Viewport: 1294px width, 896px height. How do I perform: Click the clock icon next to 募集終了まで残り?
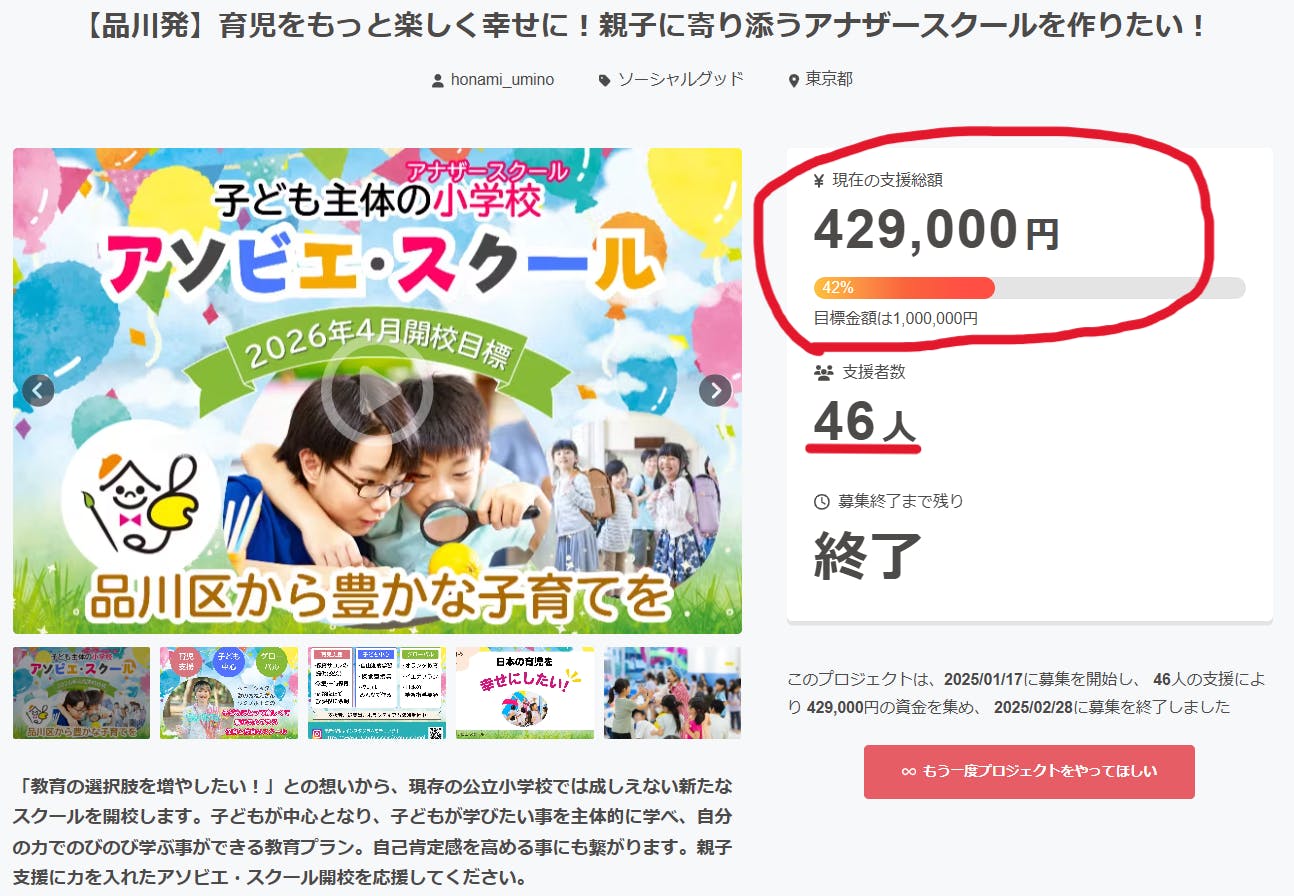coord(822,501)
